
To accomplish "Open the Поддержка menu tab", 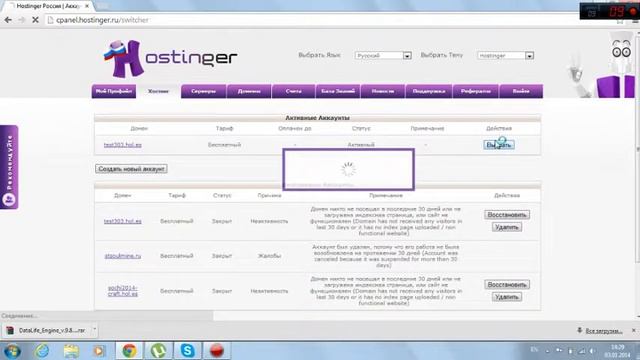I will pos(429,91).
